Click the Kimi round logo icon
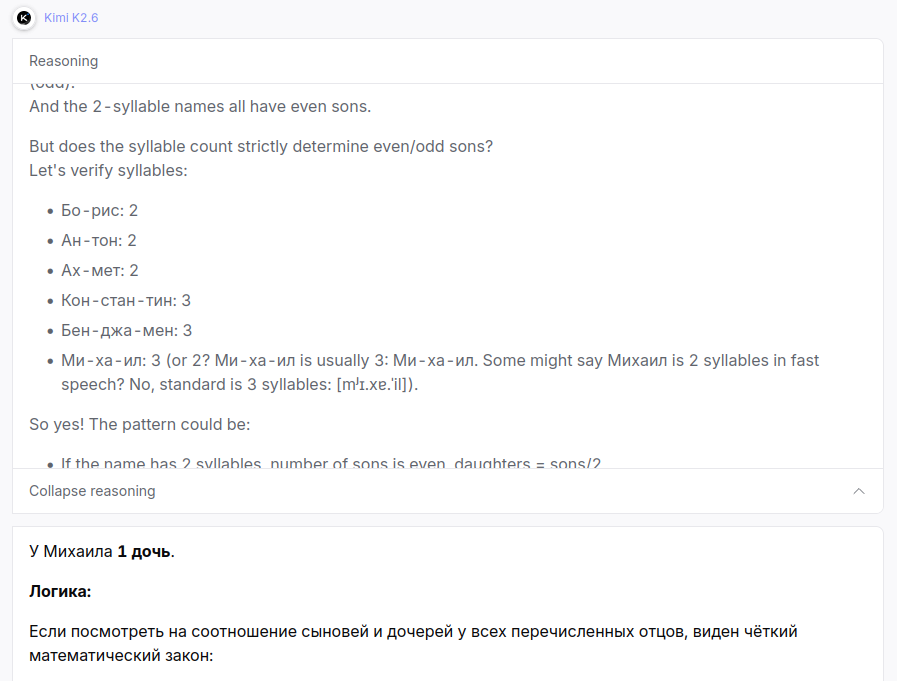The image size is (897, 681). tap(24, 18)
